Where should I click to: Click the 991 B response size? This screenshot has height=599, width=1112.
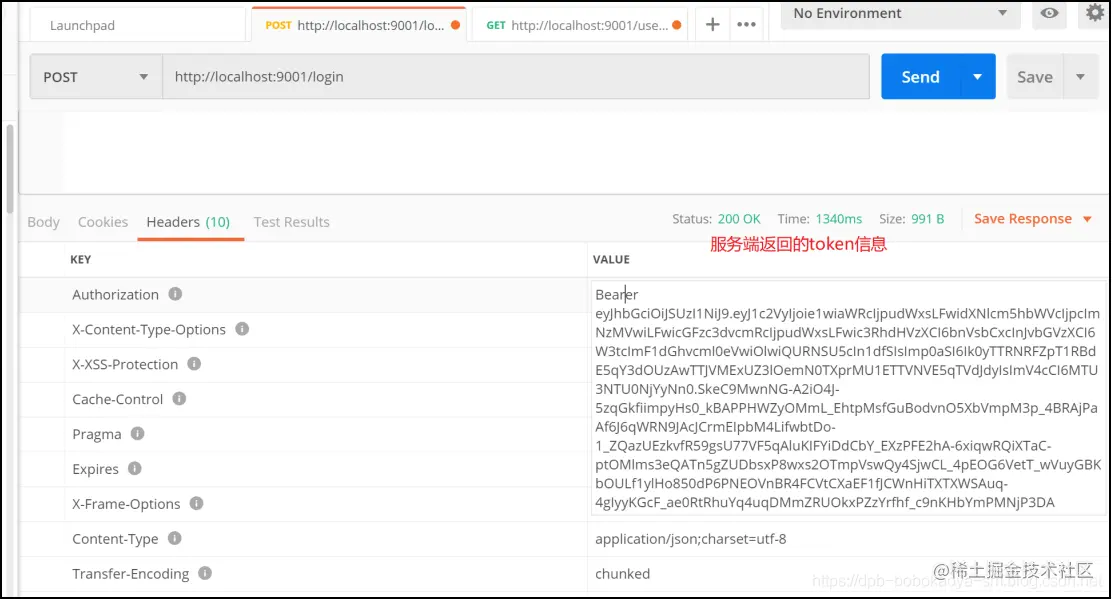coord(928,219)
